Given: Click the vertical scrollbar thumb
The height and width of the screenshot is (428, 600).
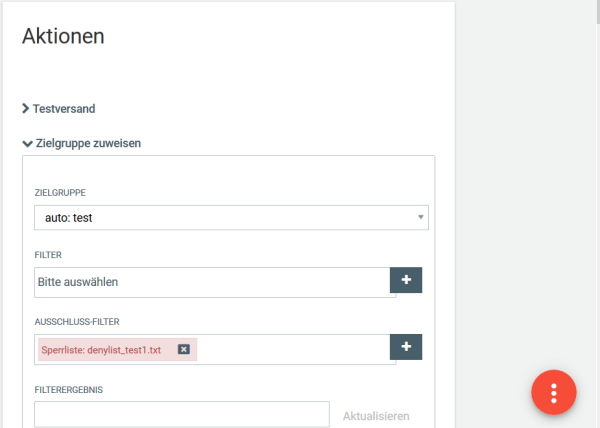Looking at the screenshot, I should coord(597,11).
